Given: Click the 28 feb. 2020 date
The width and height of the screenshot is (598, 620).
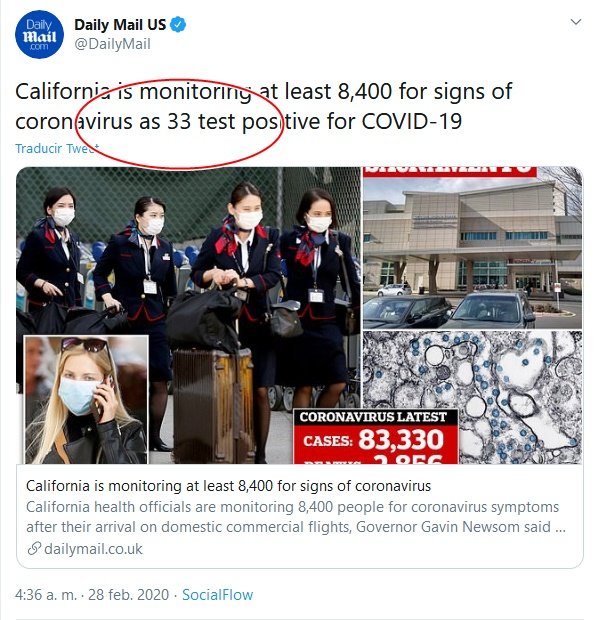Looking at the screenshot, I should click(x=128, y=595).
